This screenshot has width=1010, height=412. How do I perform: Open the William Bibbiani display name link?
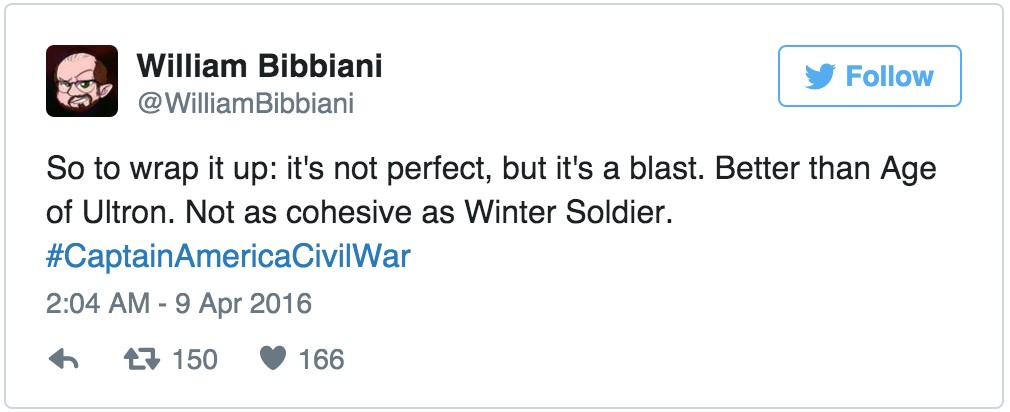coord(259,67)
